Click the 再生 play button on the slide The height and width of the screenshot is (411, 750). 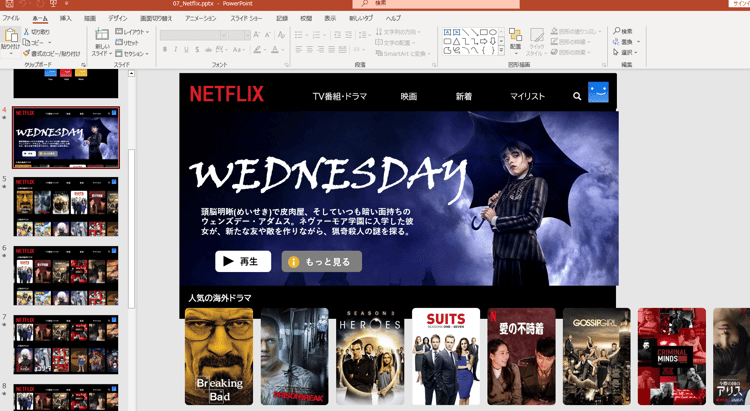(243, 261)
